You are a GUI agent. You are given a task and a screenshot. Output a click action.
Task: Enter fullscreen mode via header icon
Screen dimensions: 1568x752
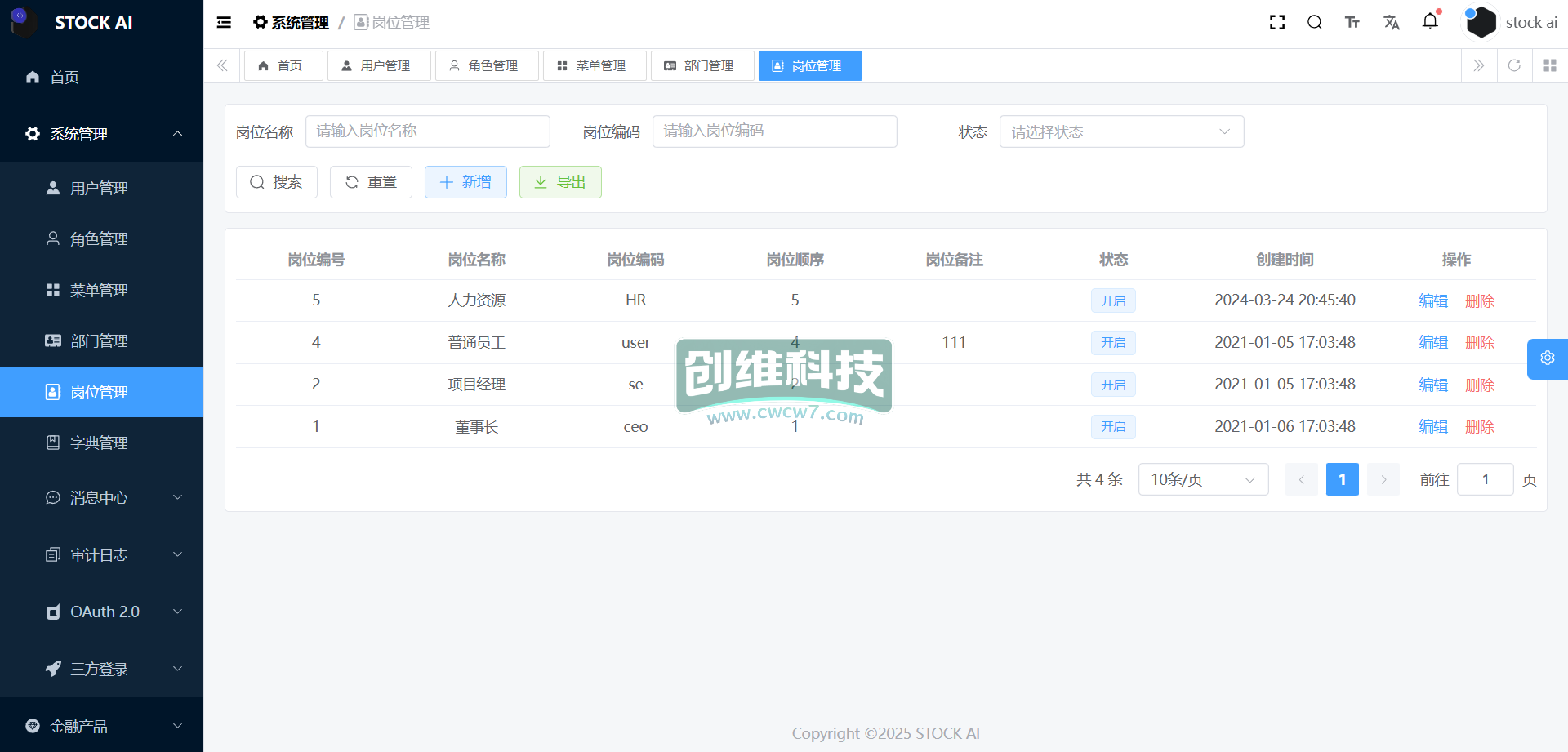tap(1277, 23)
